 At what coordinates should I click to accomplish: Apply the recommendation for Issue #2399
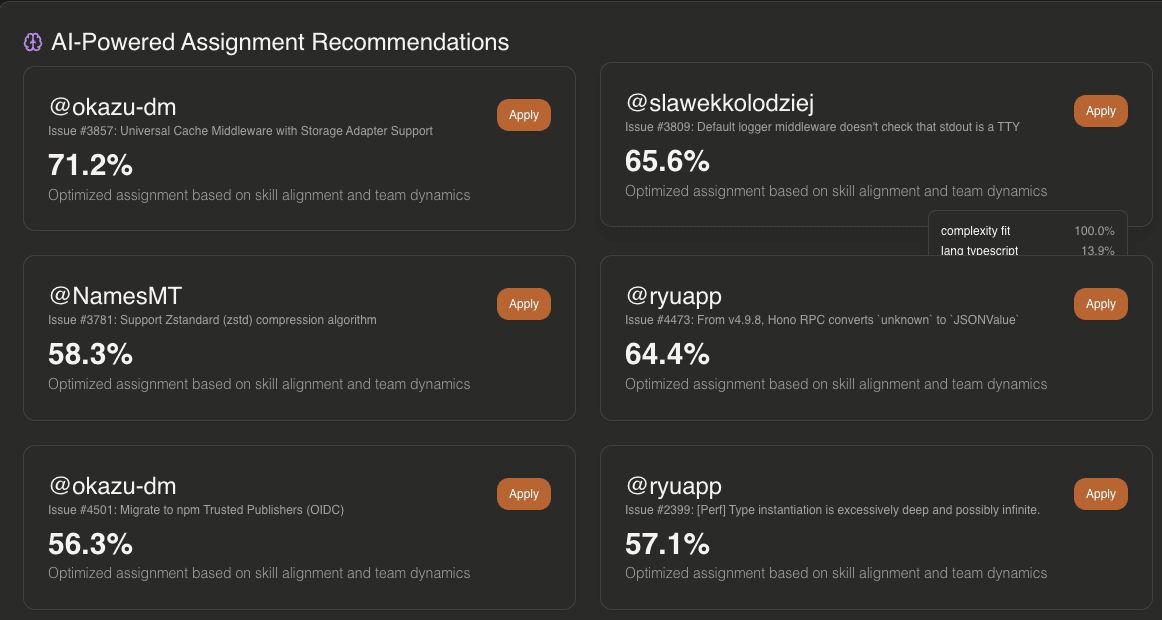point(1100,494)
